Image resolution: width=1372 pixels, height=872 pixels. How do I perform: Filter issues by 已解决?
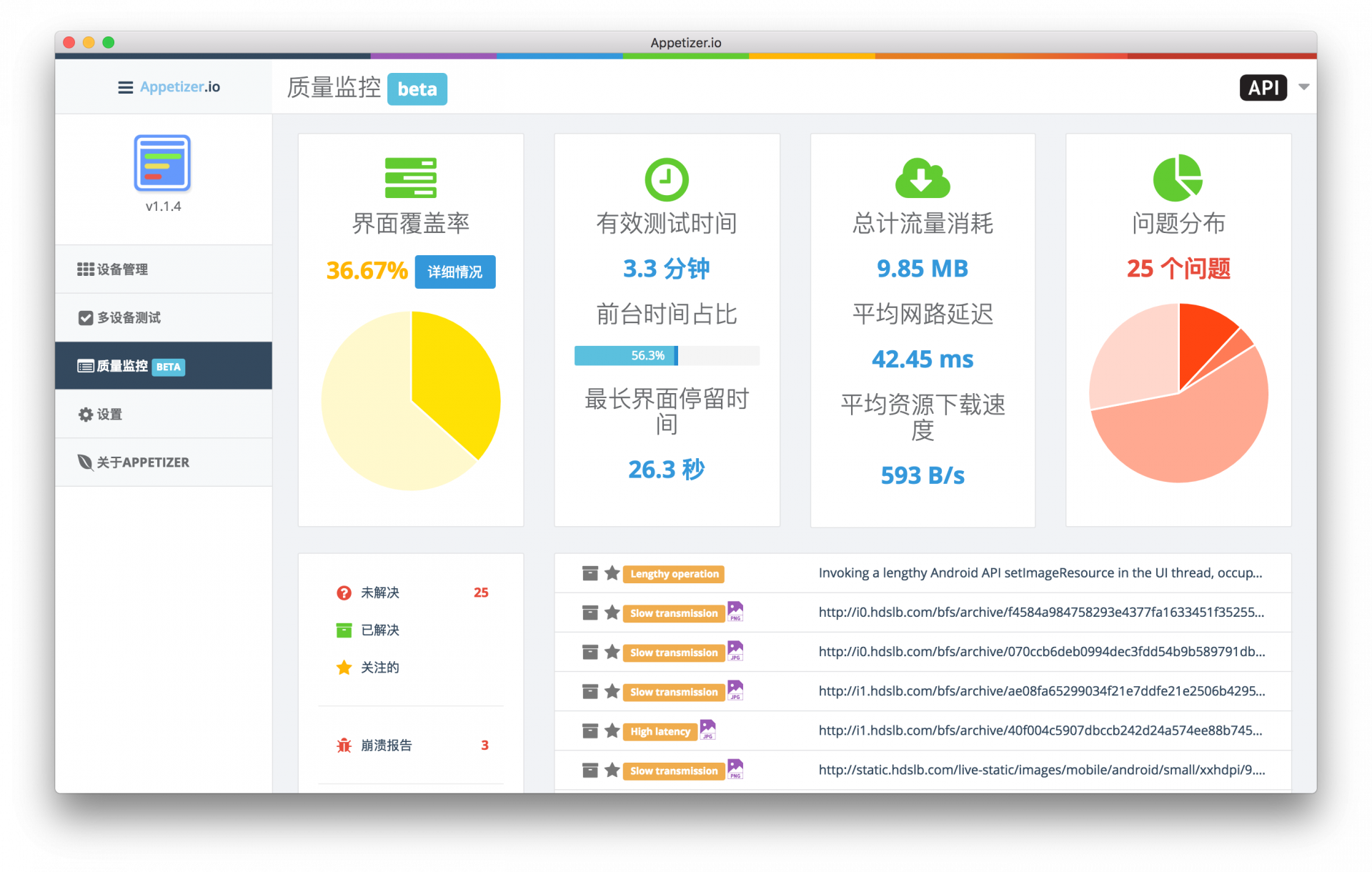[411, 630]
